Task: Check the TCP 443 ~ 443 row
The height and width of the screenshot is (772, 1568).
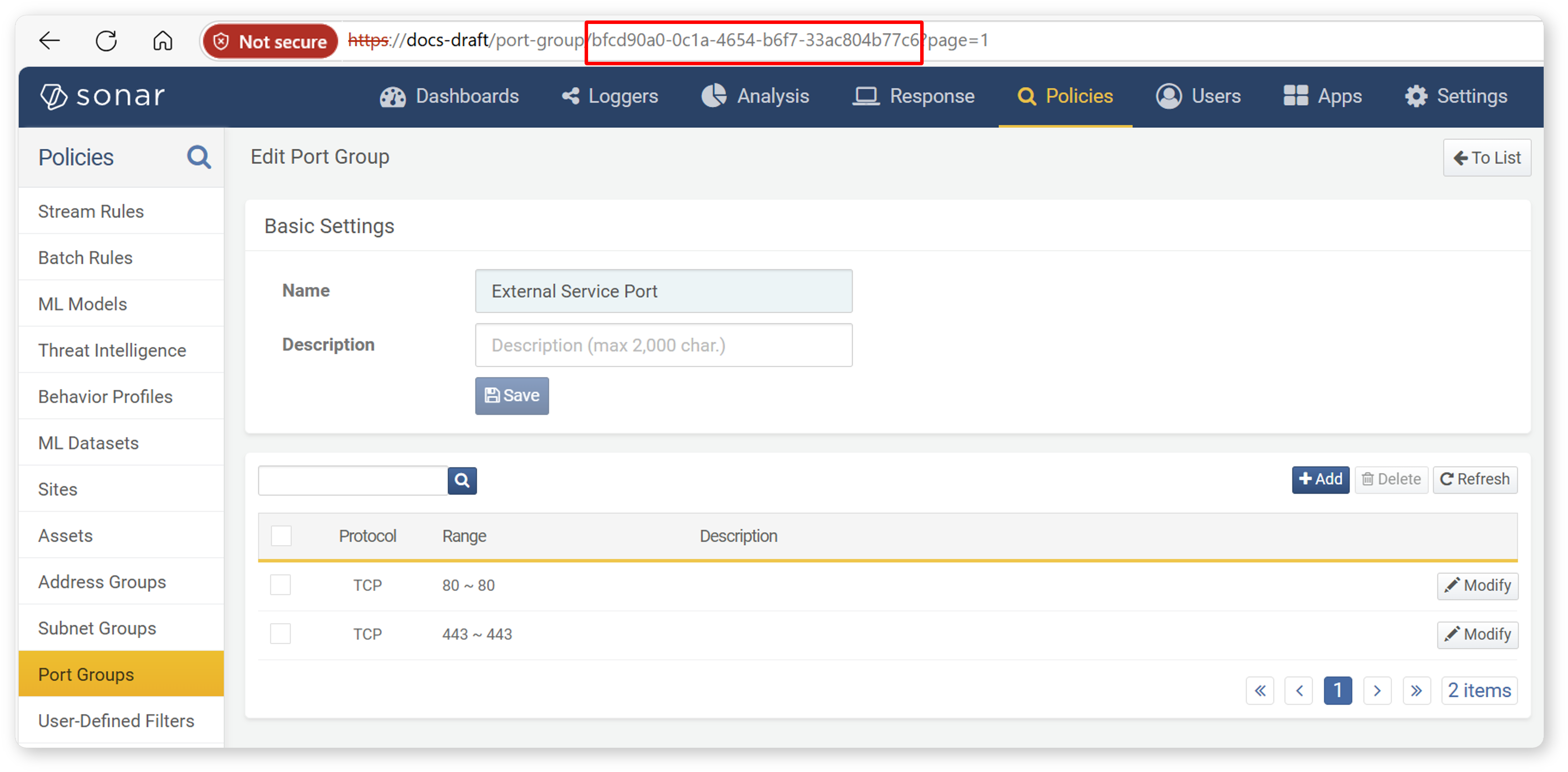Action: pyautogui.click(x=281, y=634)
